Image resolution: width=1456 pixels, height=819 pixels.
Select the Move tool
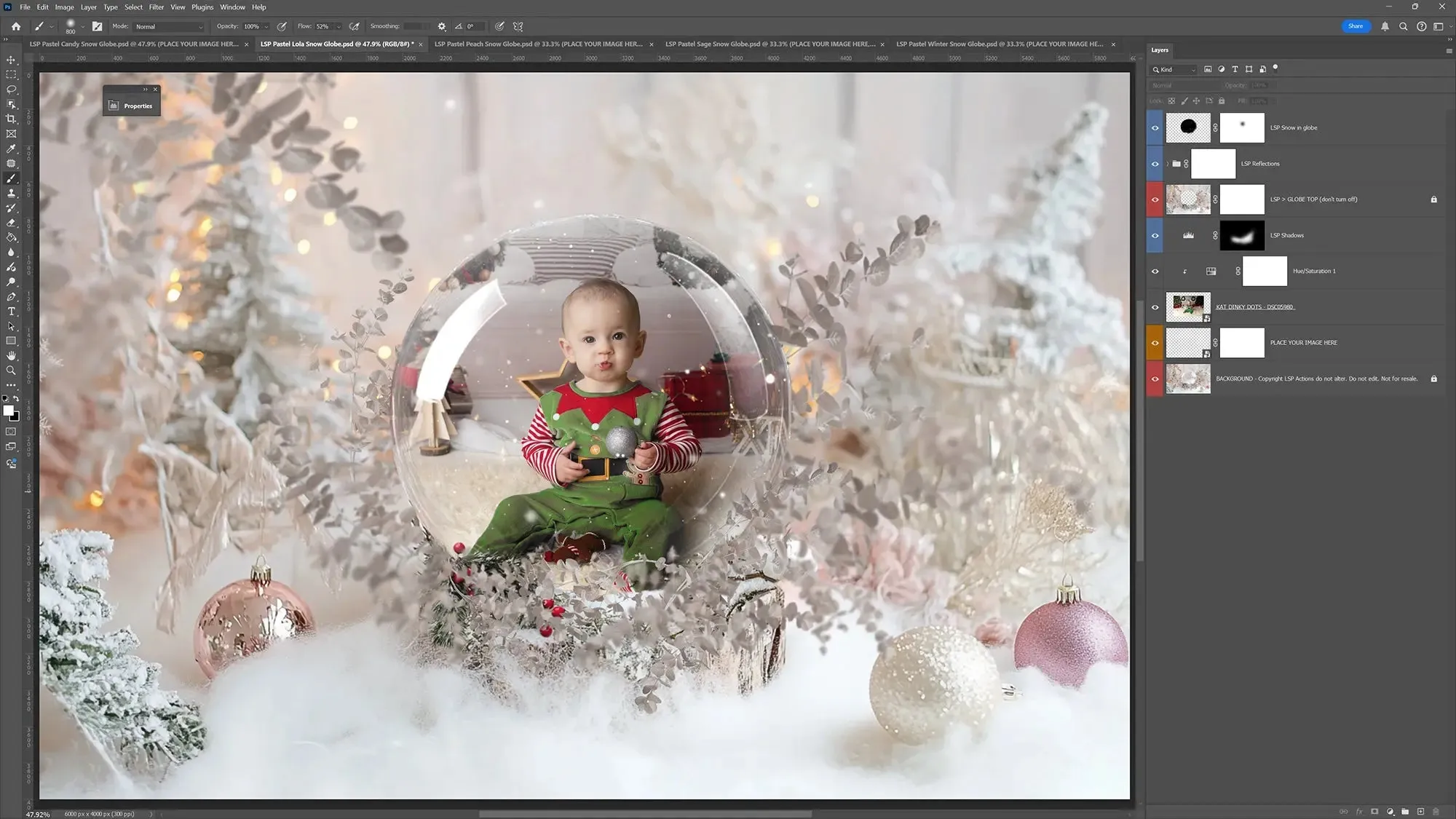(11, 60)
